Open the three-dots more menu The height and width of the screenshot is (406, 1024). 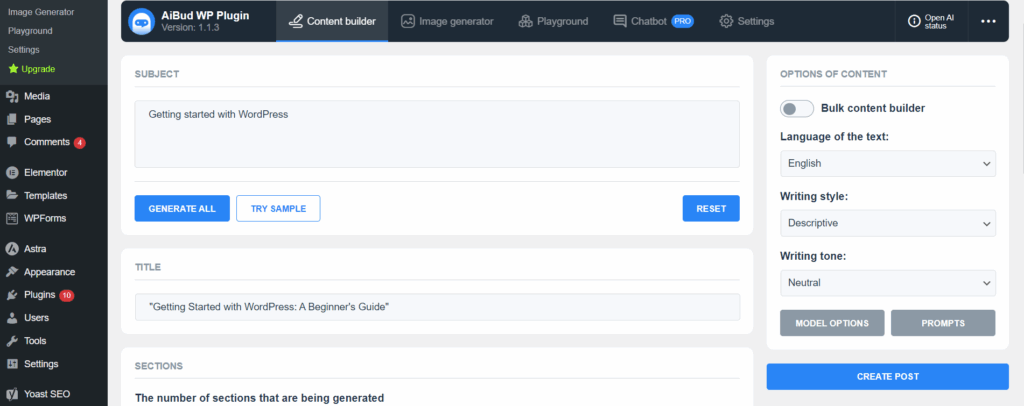988,22
